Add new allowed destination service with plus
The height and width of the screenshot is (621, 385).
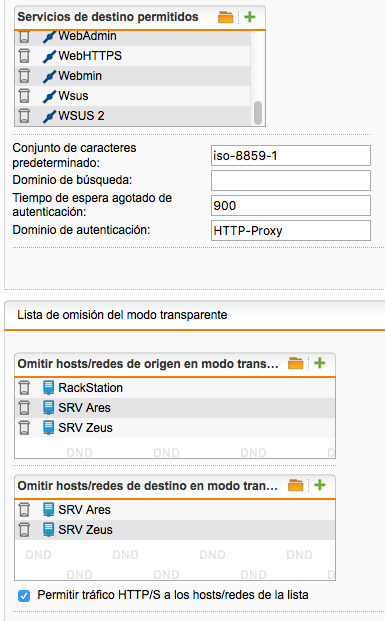tap(250, 17)
